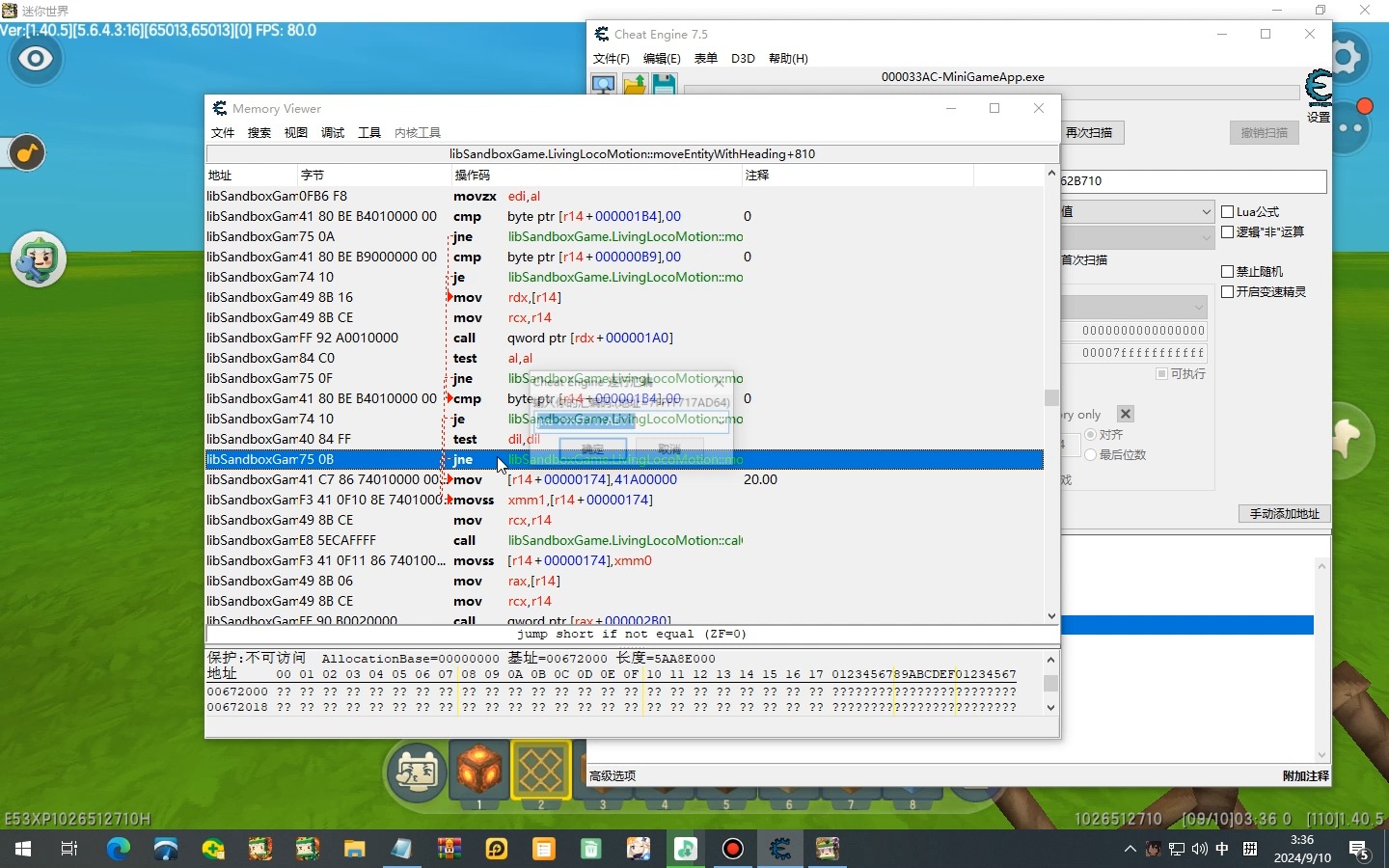Click the address list scroll up arrow
1389x868 pixels.
coord(1321,566)
